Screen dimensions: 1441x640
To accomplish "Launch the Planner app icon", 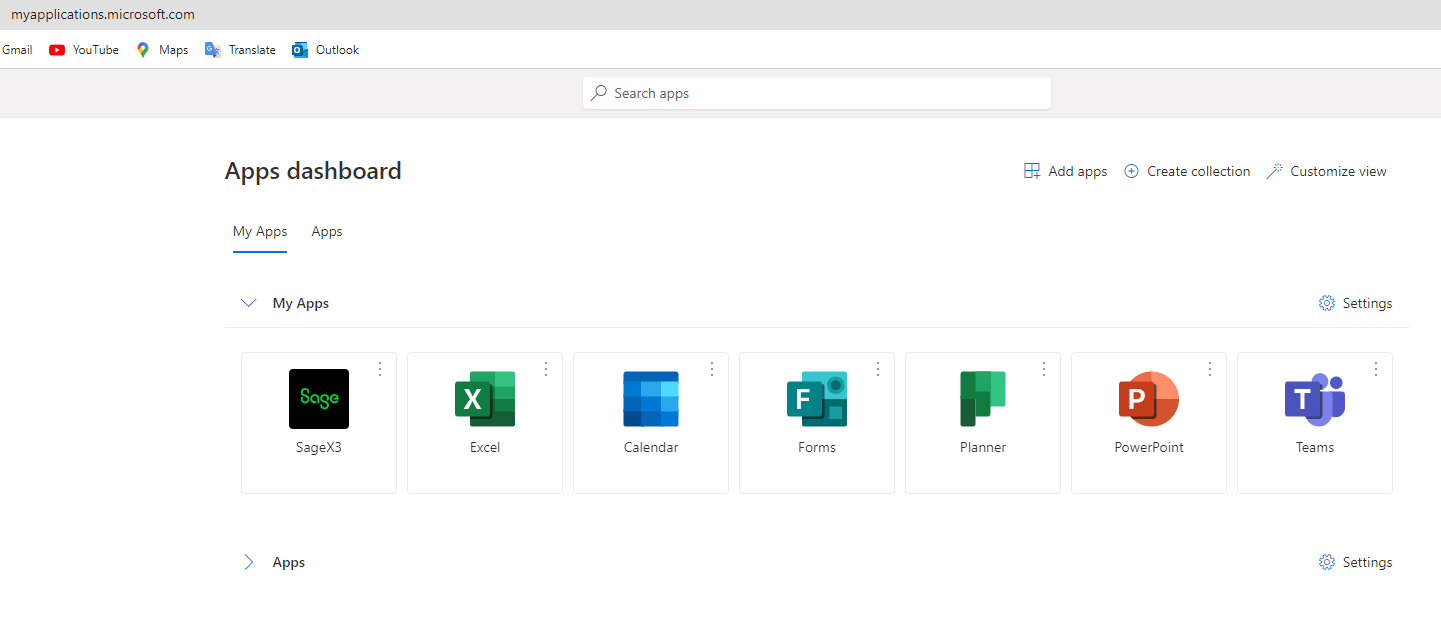I will tap(983, 399).
